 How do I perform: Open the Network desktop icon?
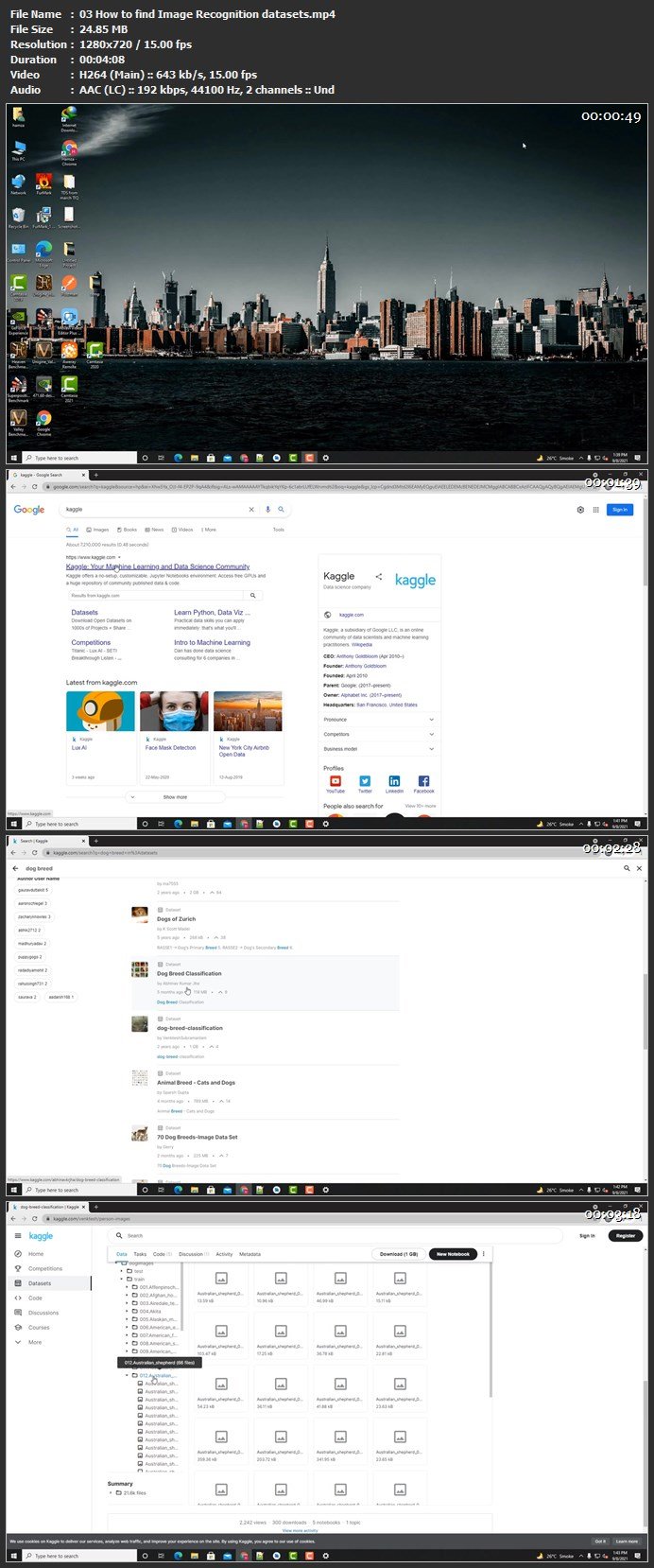click(x=18, y=183)
